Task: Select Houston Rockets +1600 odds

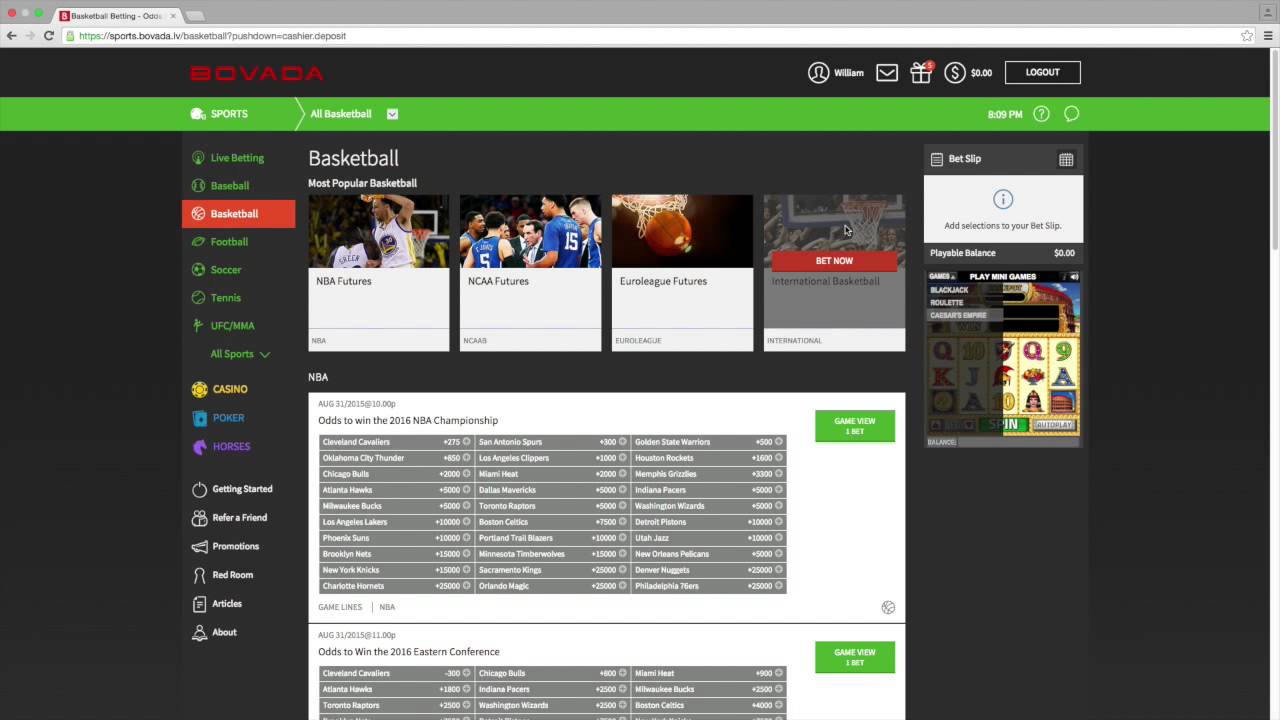Action: (709, 458)
